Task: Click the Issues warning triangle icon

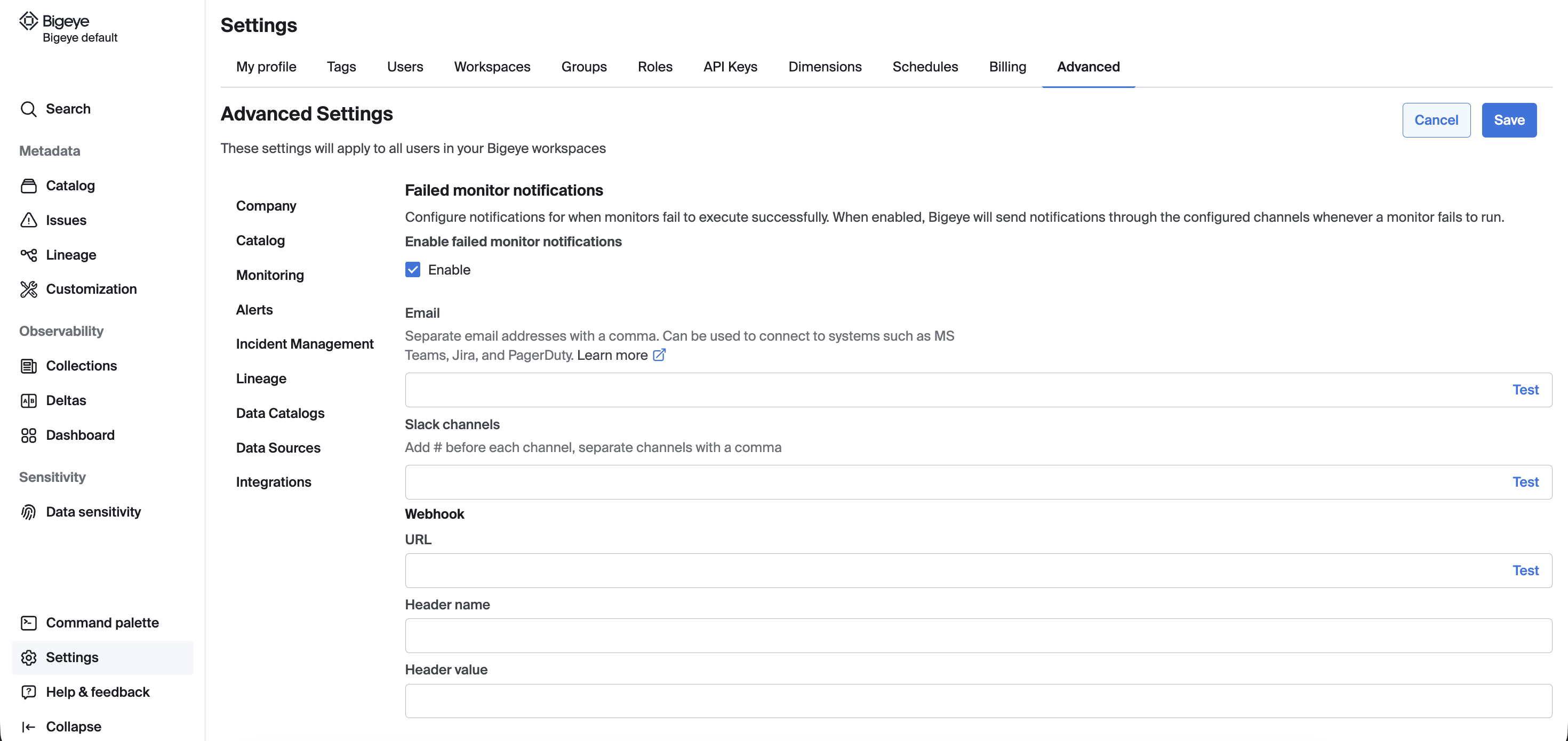Action: [29, 220]
